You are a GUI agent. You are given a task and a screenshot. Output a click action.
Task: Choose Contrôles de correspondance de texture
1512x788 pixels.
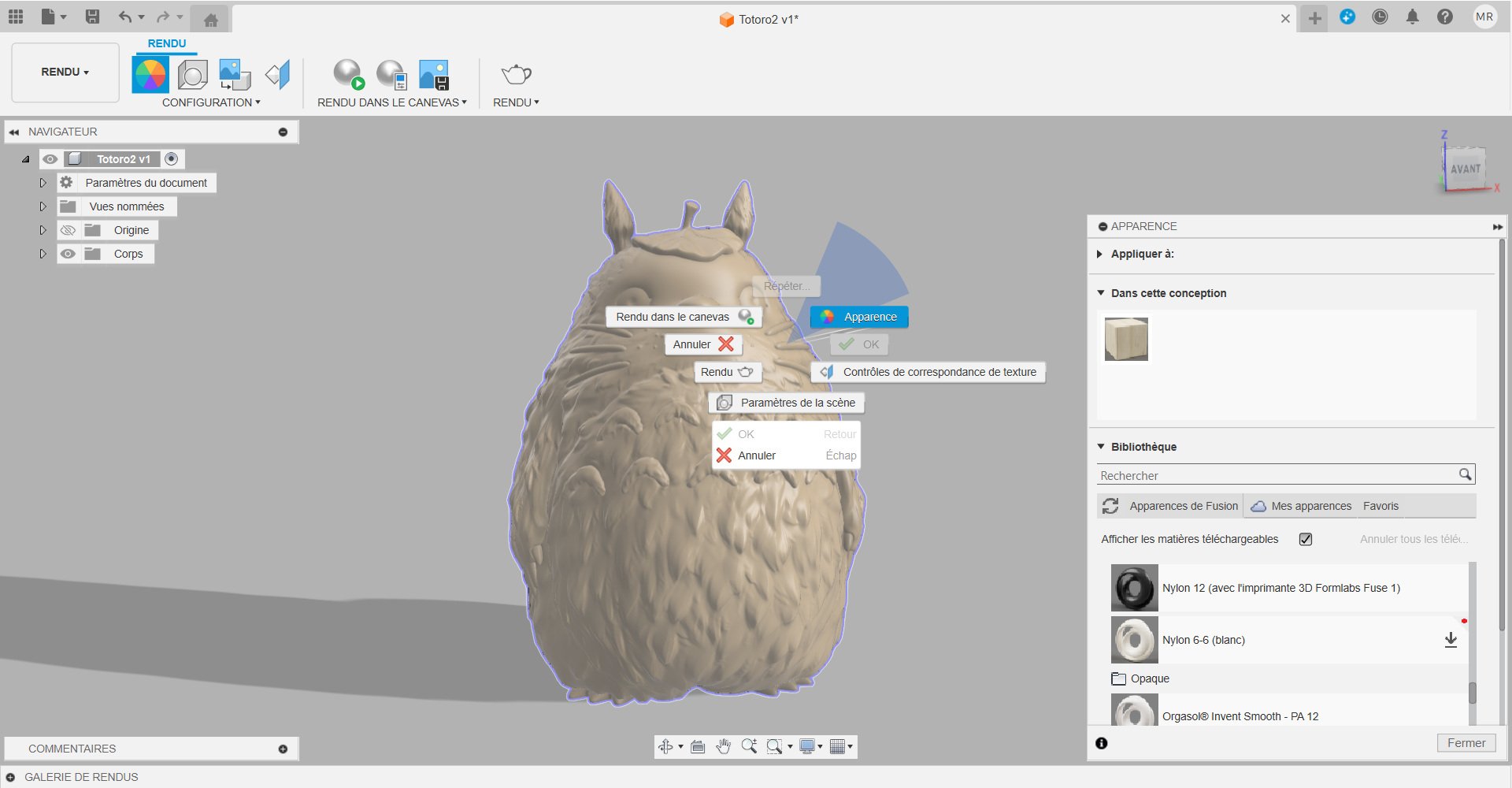928,372
